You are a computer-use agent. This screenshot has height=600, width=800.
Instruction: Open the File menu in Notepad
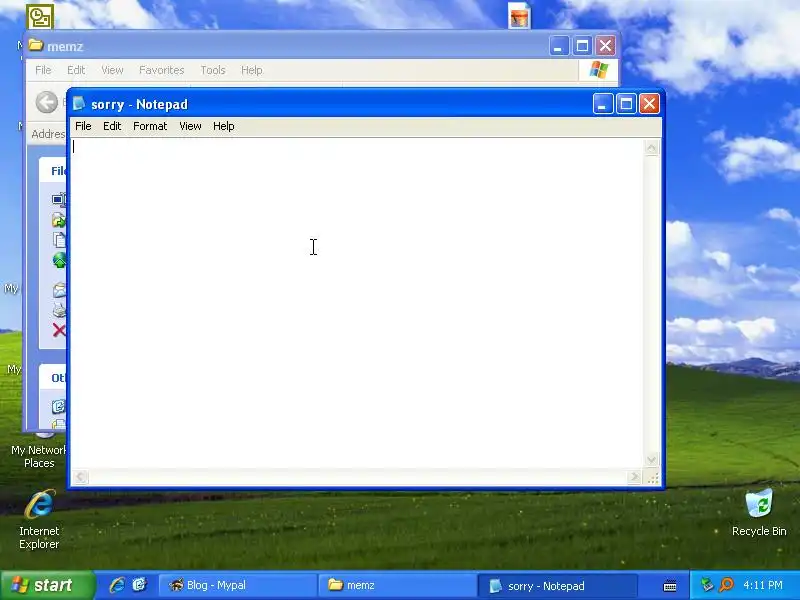[83, 126]
